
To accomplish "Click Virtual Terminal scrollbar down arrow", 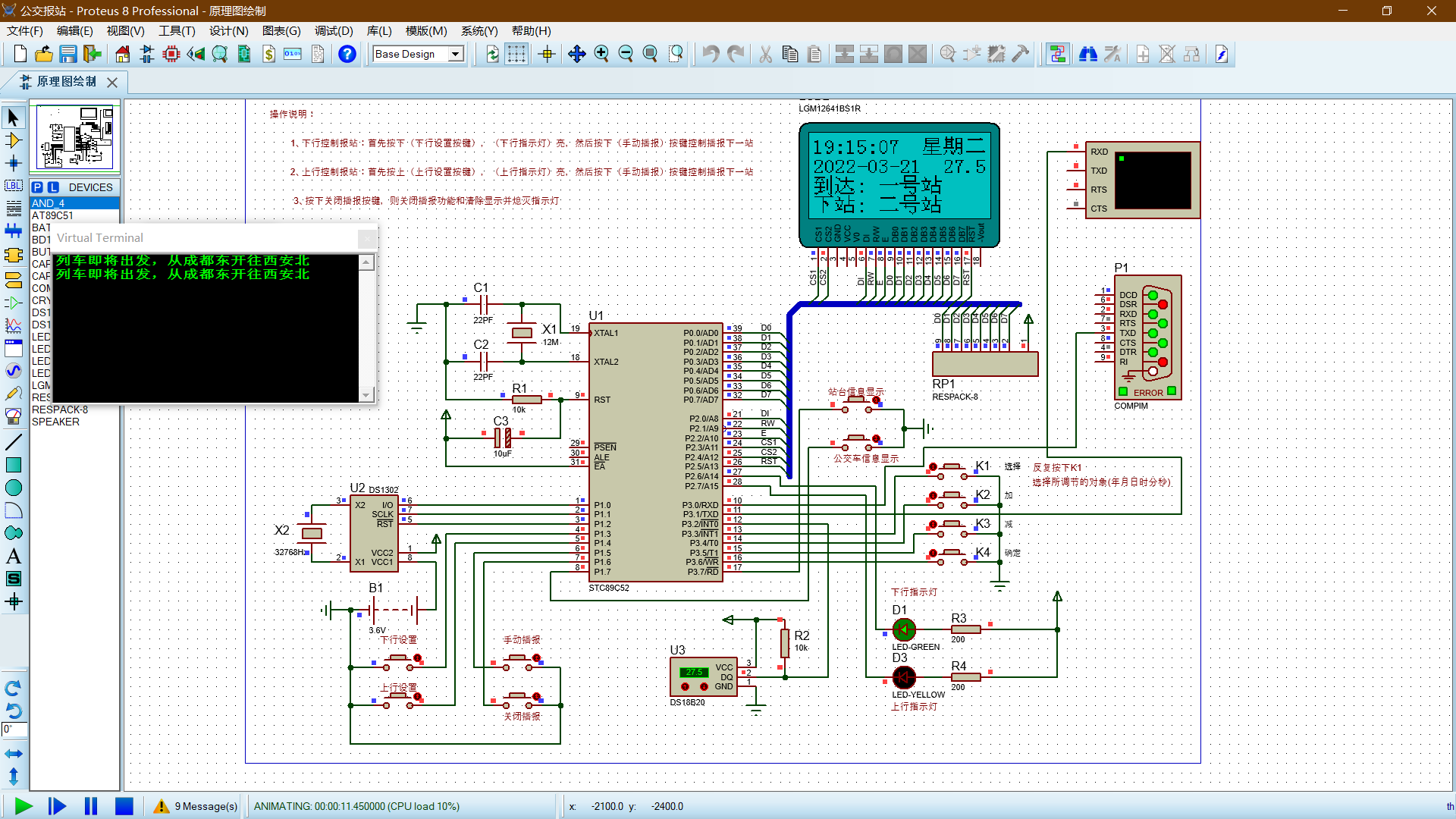I will [x=366, y=394].
